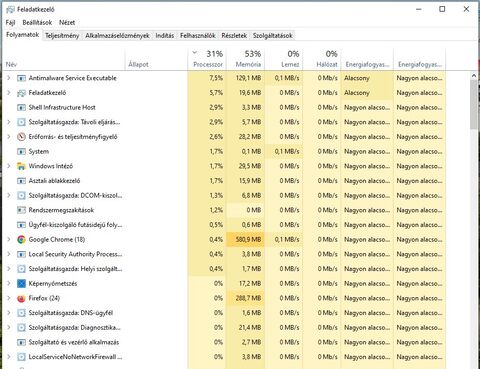Expand the Firefox (24) process group
The image size is (480, 369).
(x=9, y=298)
